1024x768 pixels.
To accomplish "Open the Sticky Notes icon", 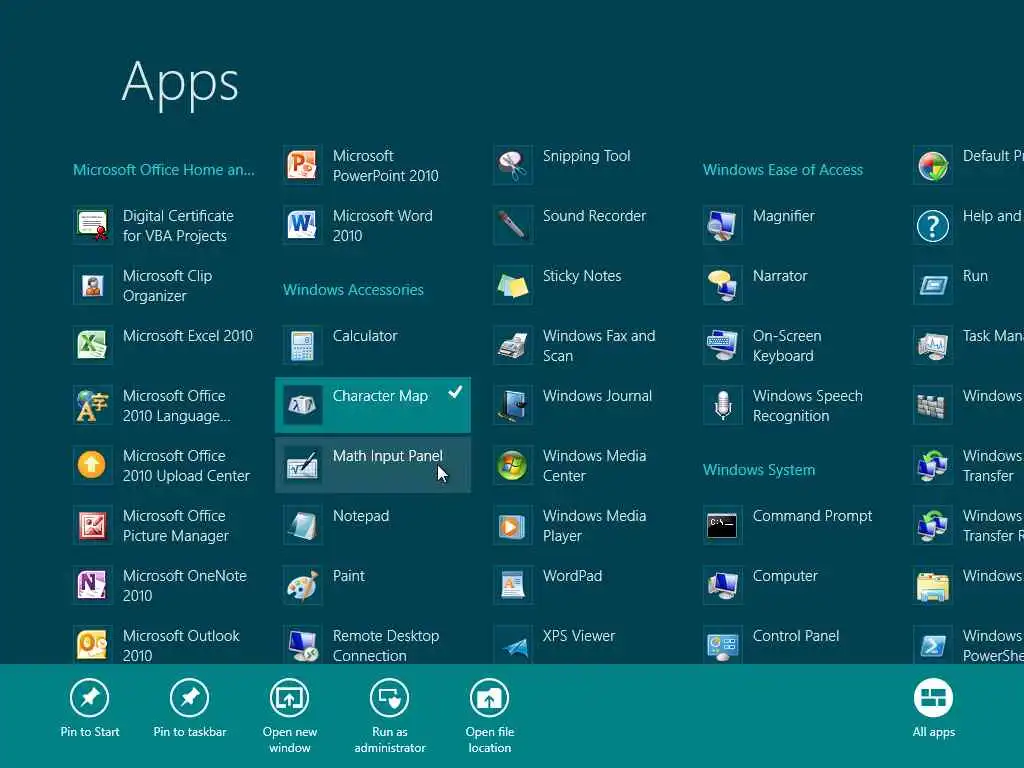I will pyautogui.click(x=513, y=285).
